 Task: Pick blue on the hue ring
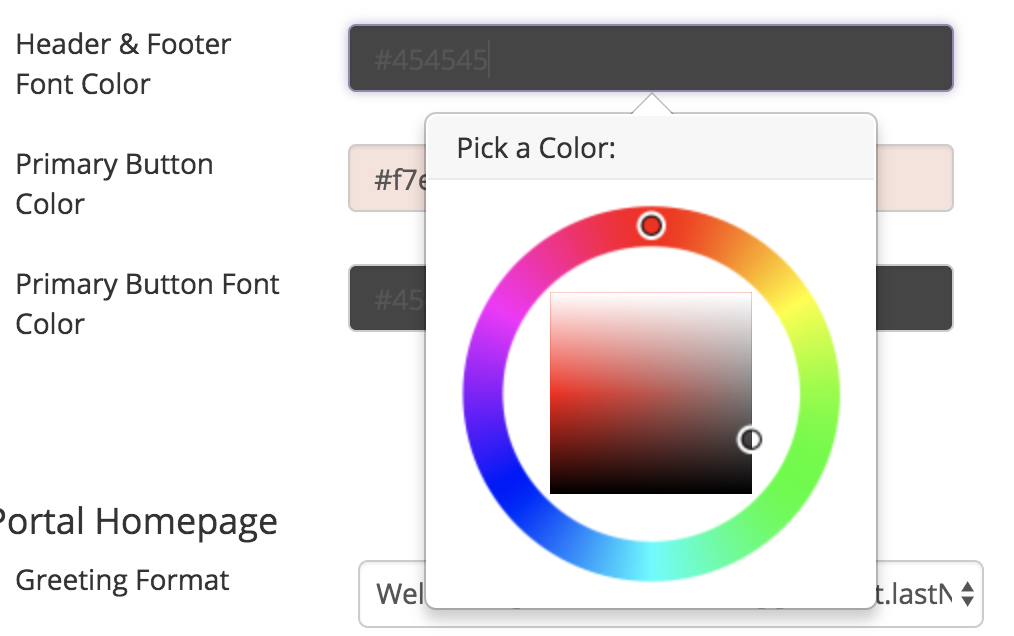click(x=502, y=481)
